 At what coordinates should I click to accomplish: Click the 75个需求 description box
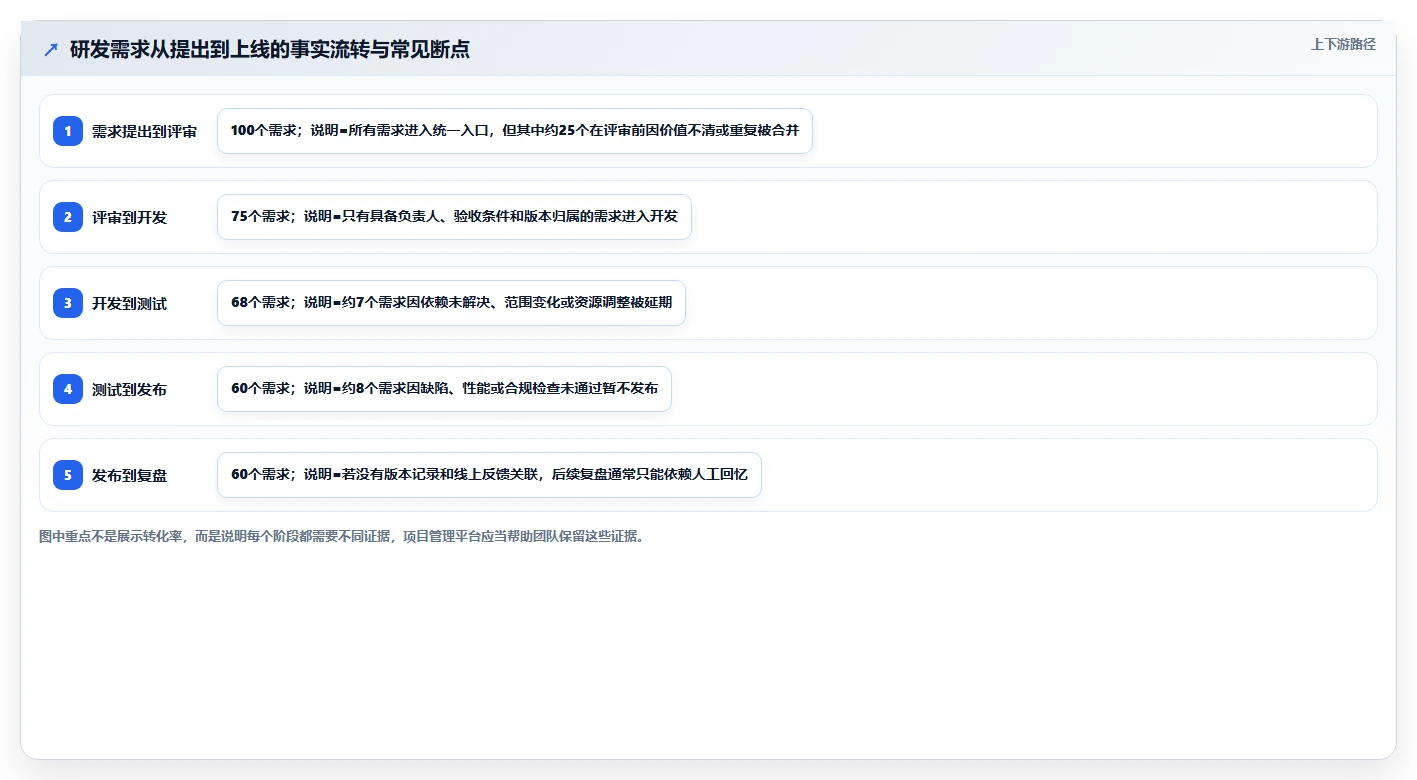[x=454, y=217]
